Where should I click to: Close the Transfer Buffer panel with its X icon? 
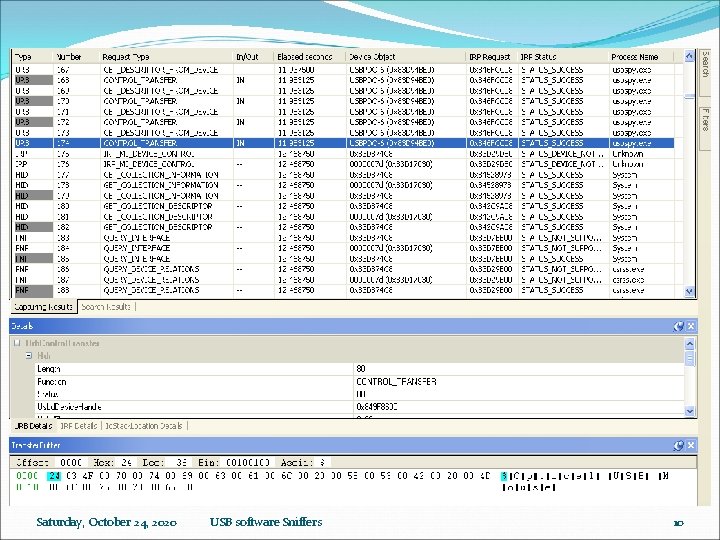(691, 445)
